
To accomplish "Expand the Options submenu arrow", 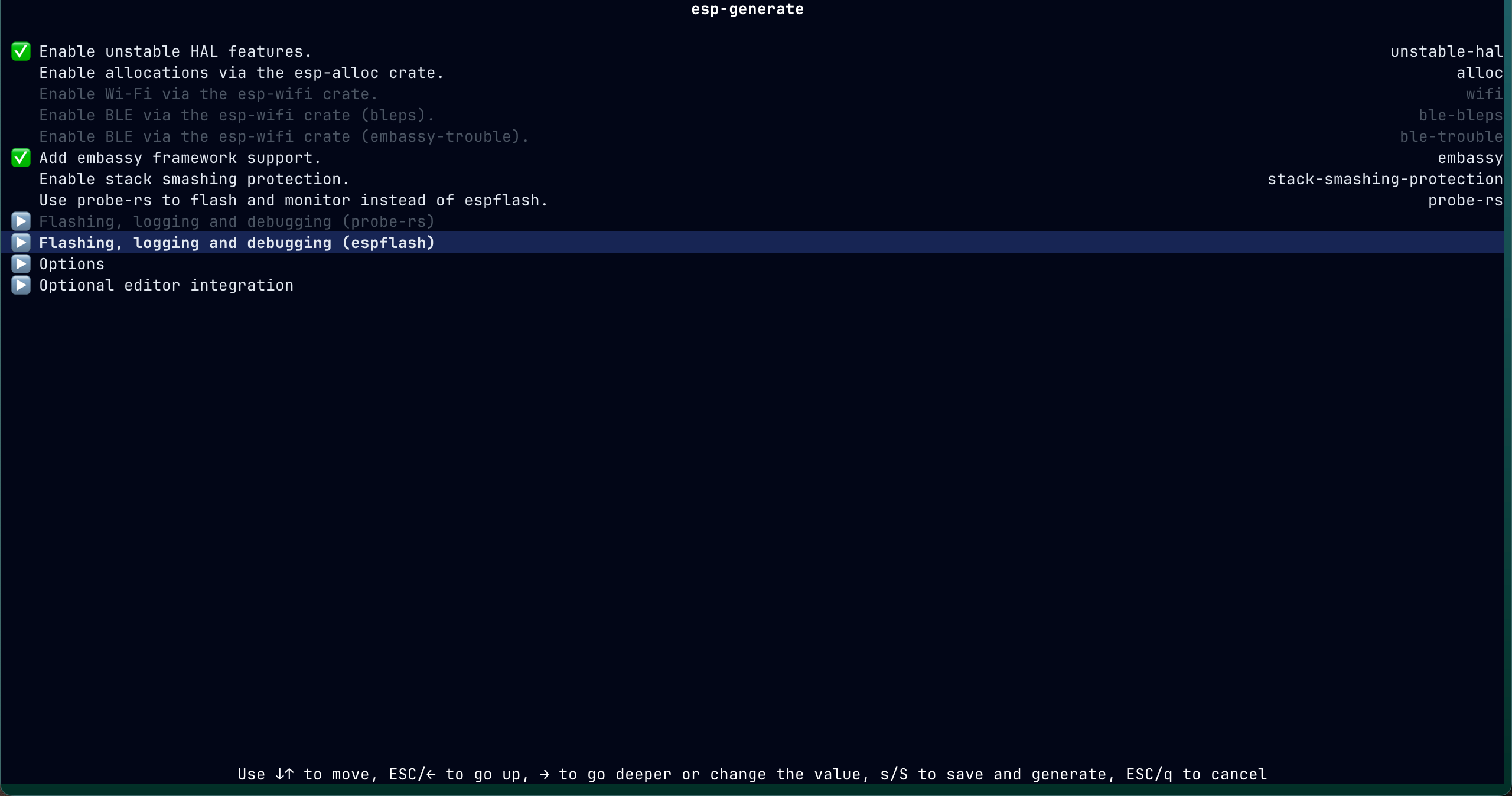I will tap(21, 264).
